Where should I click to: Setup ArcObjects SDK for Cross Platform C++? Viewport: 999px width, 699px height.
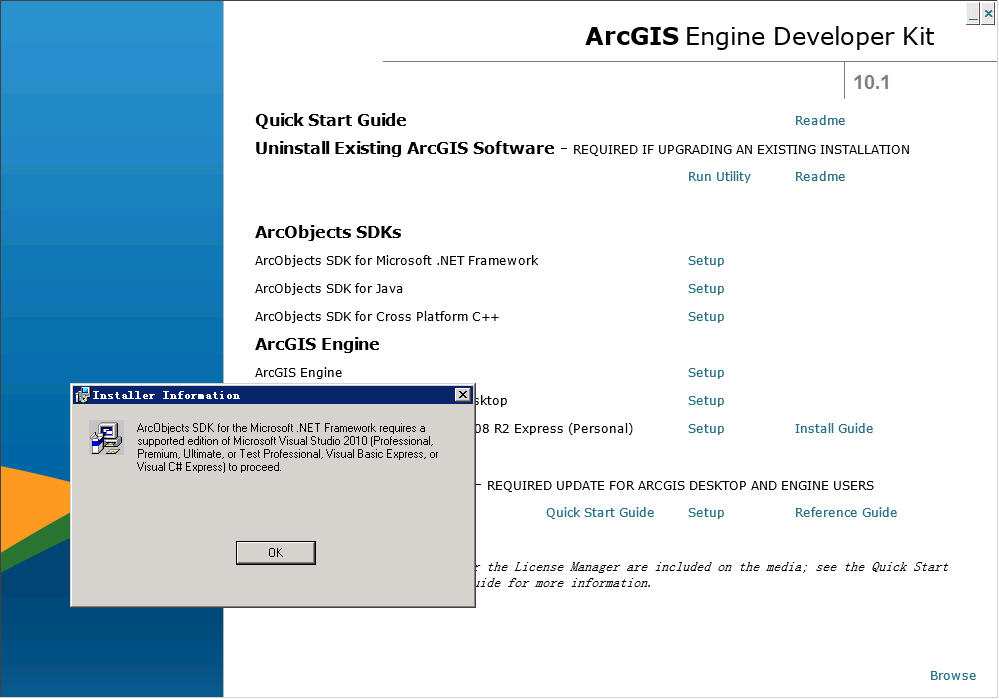pyautogui.click(x=706, y=317)
